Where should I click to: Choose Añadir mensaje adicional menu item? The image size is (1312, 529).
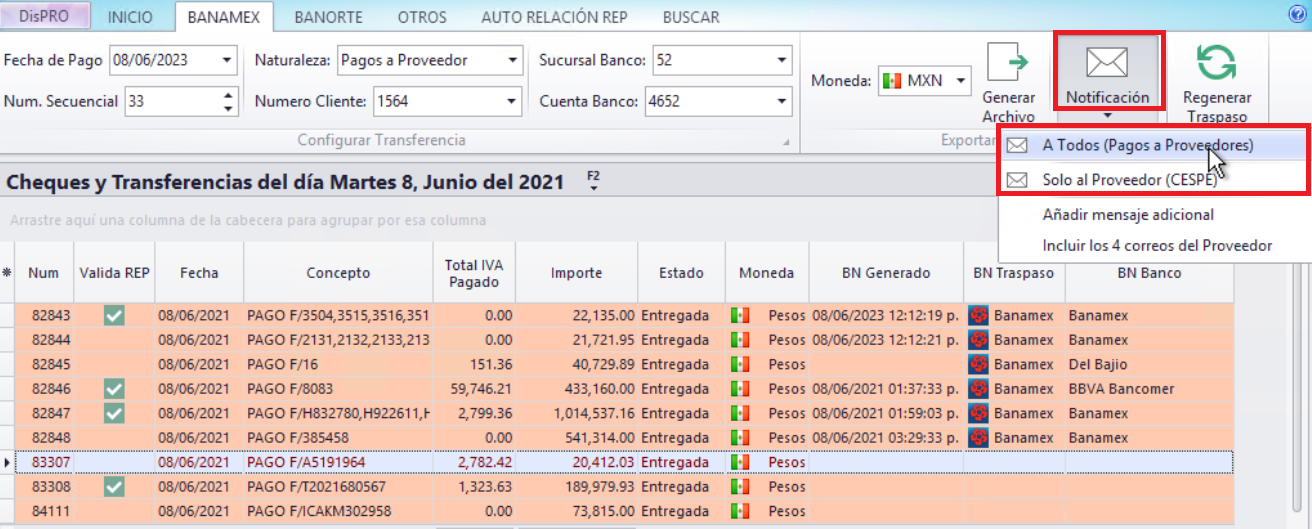[x=1128, y=214]
